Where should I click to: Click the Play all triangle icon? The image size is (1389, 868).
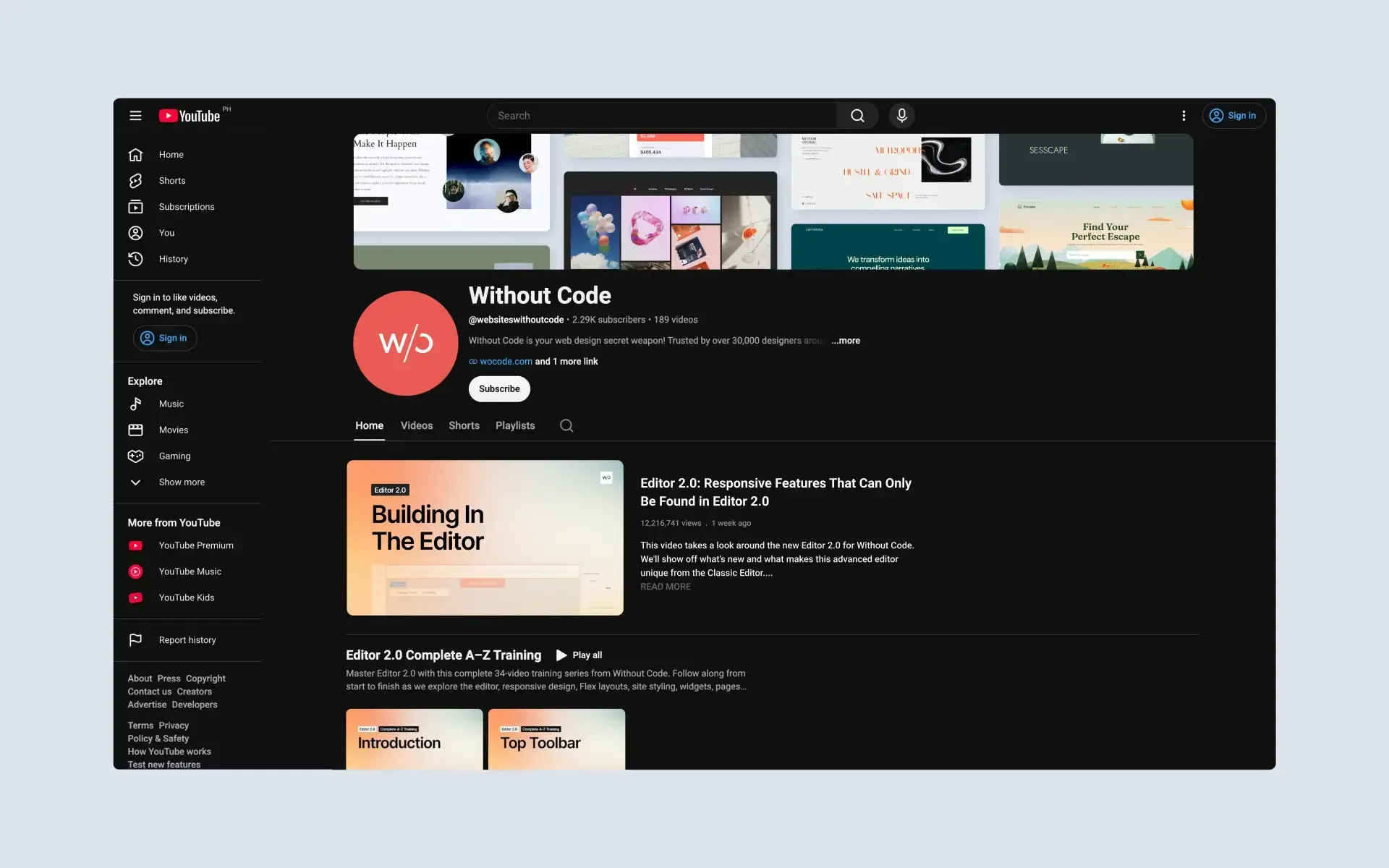[561, 655]
